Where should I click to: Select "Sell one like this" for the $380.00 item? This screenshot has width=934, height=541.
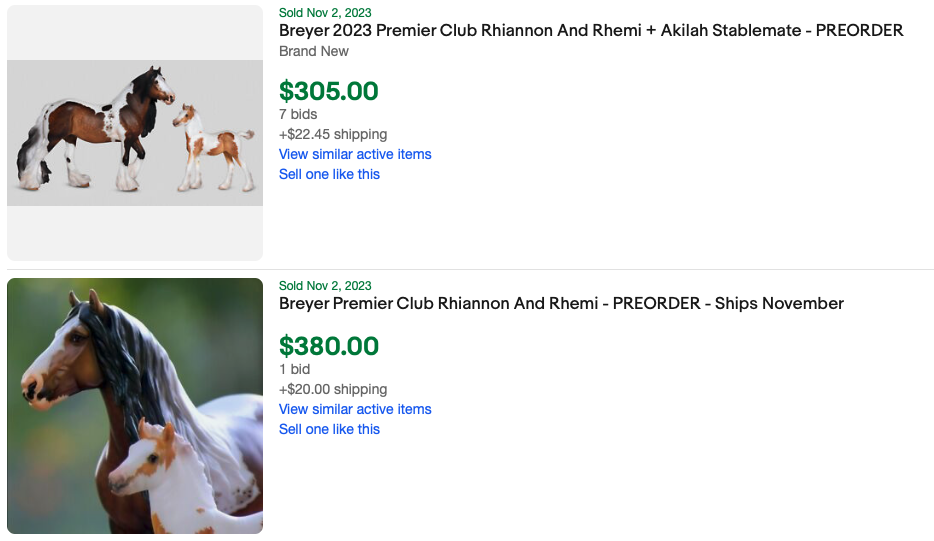[329, 429]
